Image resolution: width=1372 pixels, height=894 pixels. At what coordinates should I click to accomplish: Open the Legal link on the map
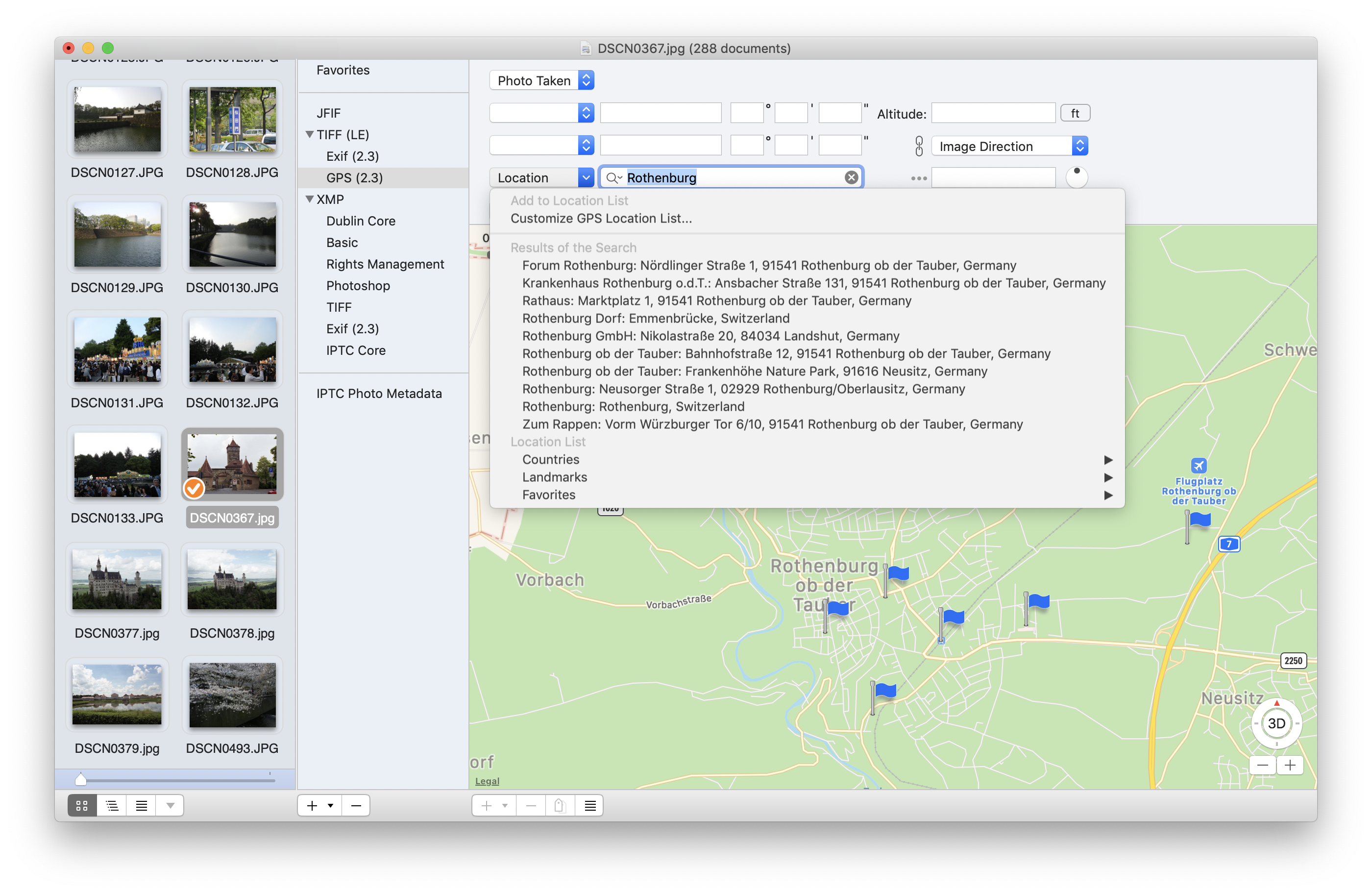tap(487, 781)
